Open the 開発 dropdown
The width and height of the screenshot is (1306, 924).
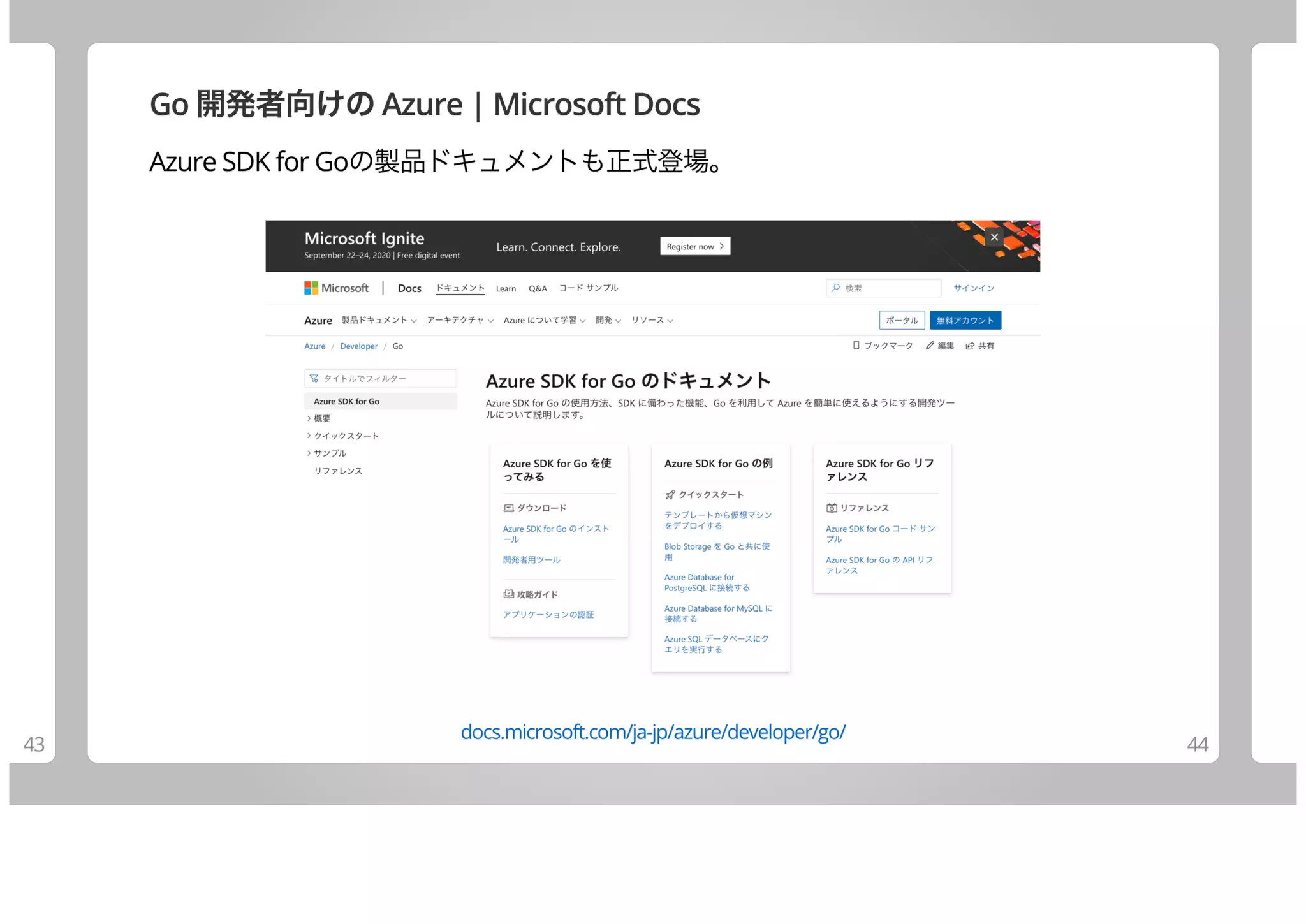click(608, 320)
